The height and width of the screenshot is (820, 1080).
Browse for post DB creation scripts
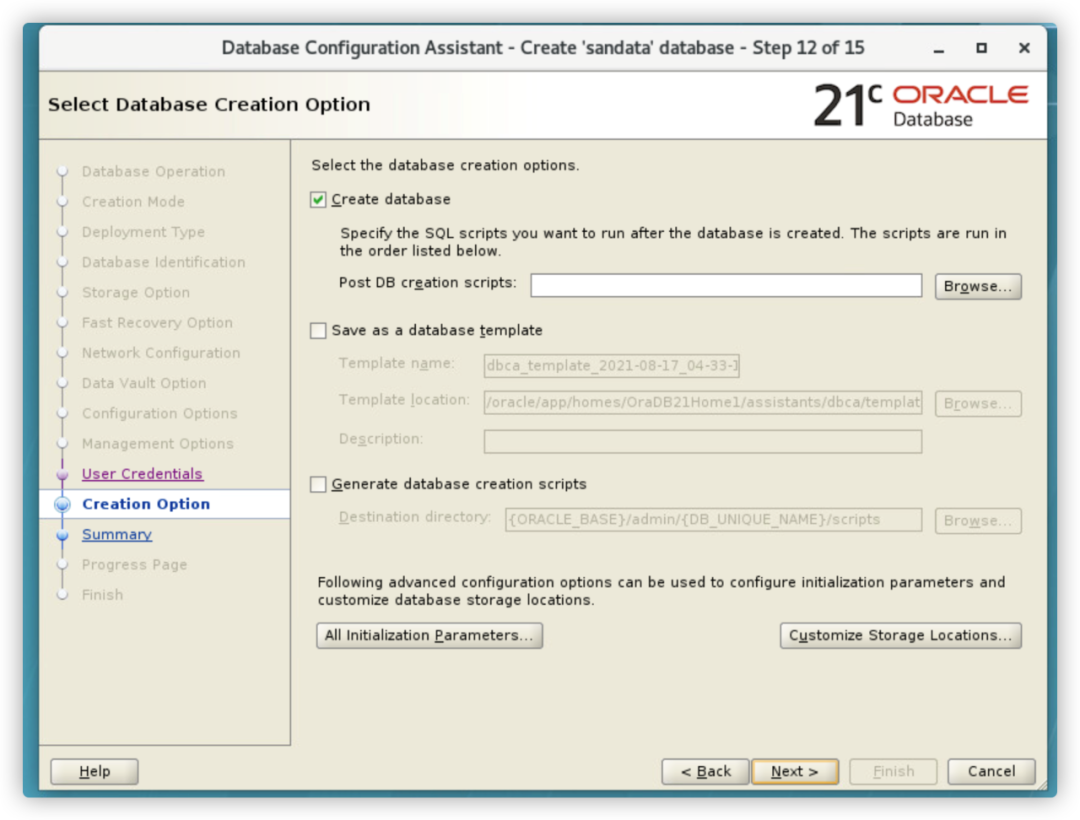(977, 286)
